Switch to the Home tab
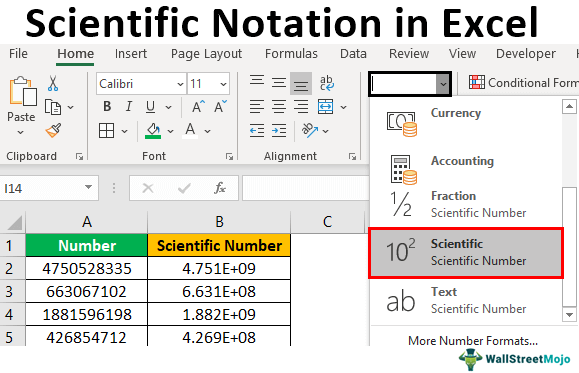Screen dimensions: 579x373 (75, 54)
